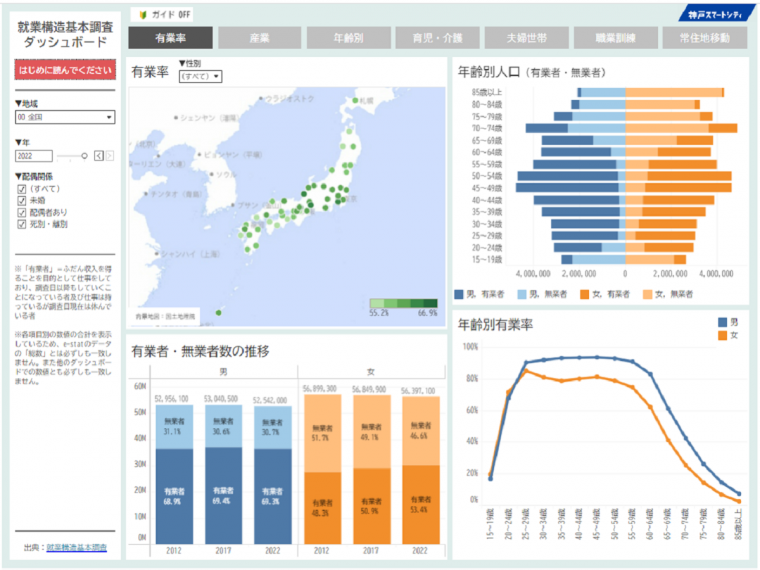The height and width of the screenshot is (570, 760).
Task: Uncheck the (すべて) 配偶関係 checkbox
Action: [22, 188]
